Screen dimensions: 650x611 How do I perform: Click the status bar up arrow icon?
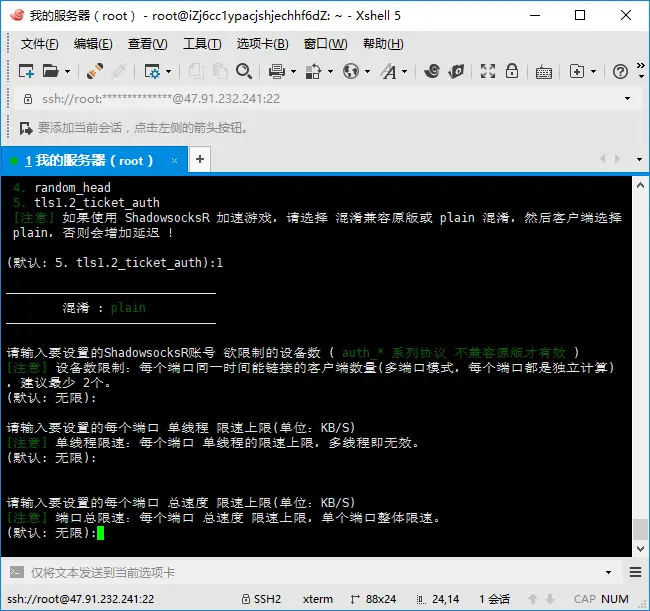point(533,599)
